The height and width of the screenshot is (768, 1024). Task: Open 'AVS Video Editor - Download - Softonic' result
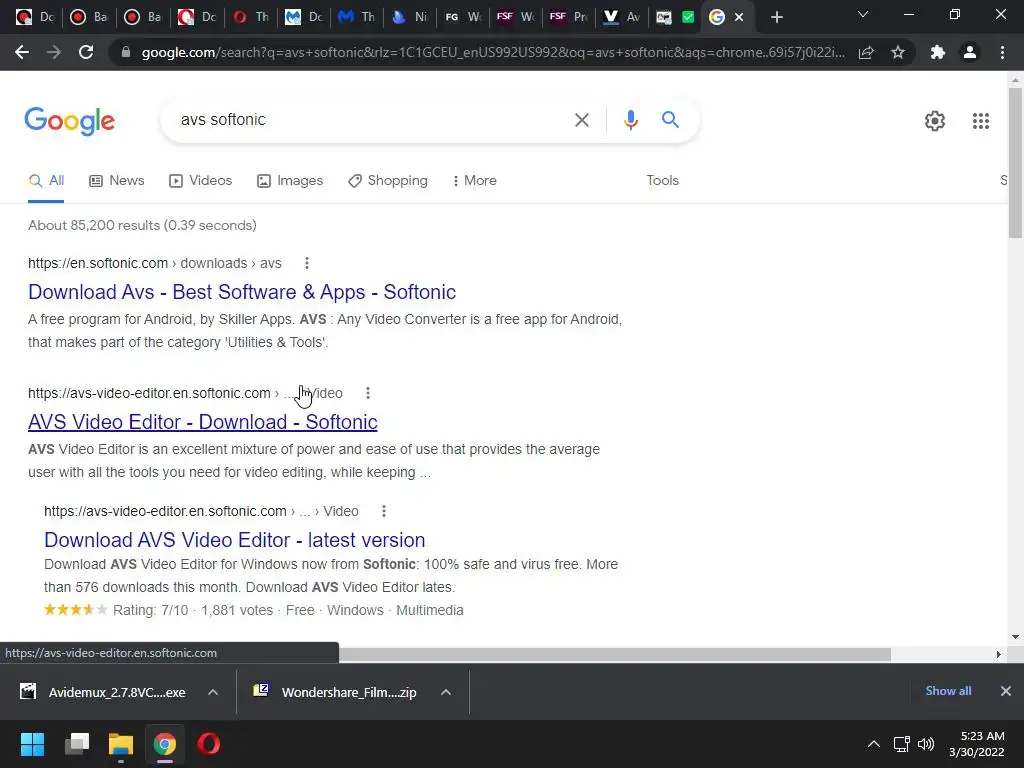tap(202, 422)
